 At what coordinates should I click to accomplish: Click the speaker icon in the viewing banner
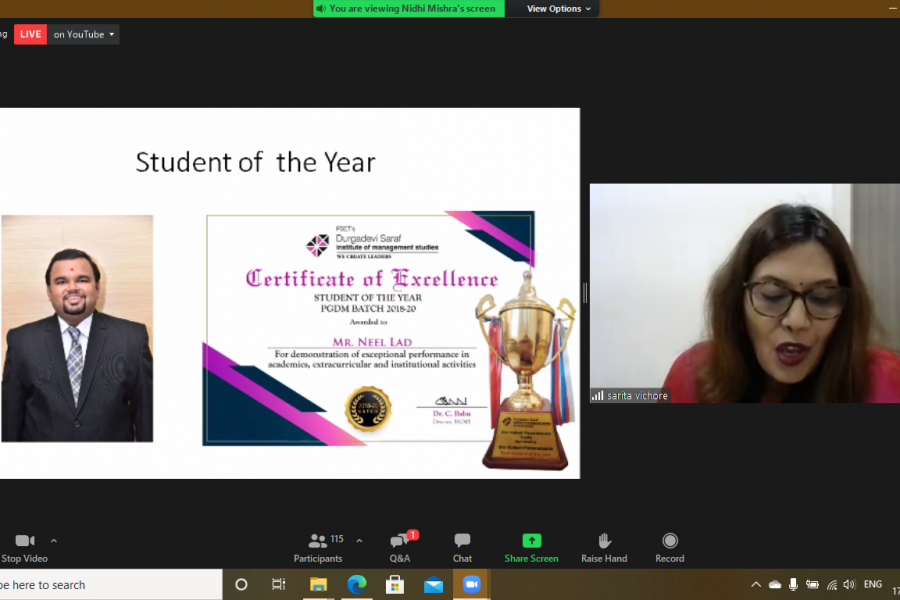click(321, 9)
